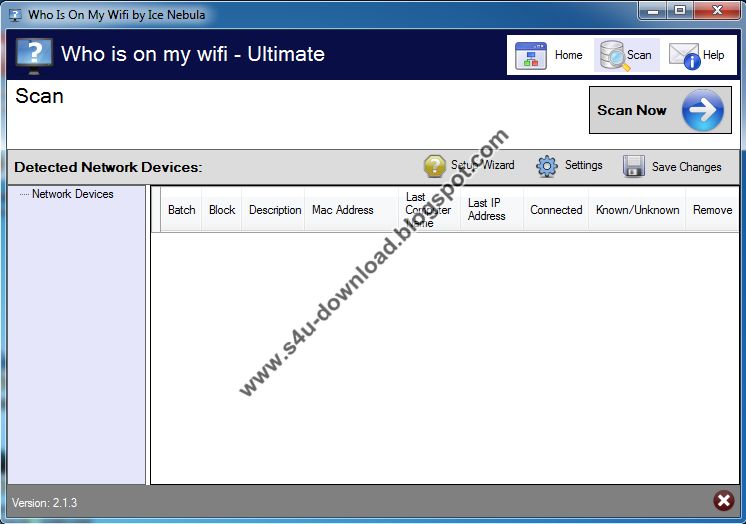This screenshot has width=746, height=524.
Task: Click the Scan database magnifier icon
Action: tap(613, 56)
